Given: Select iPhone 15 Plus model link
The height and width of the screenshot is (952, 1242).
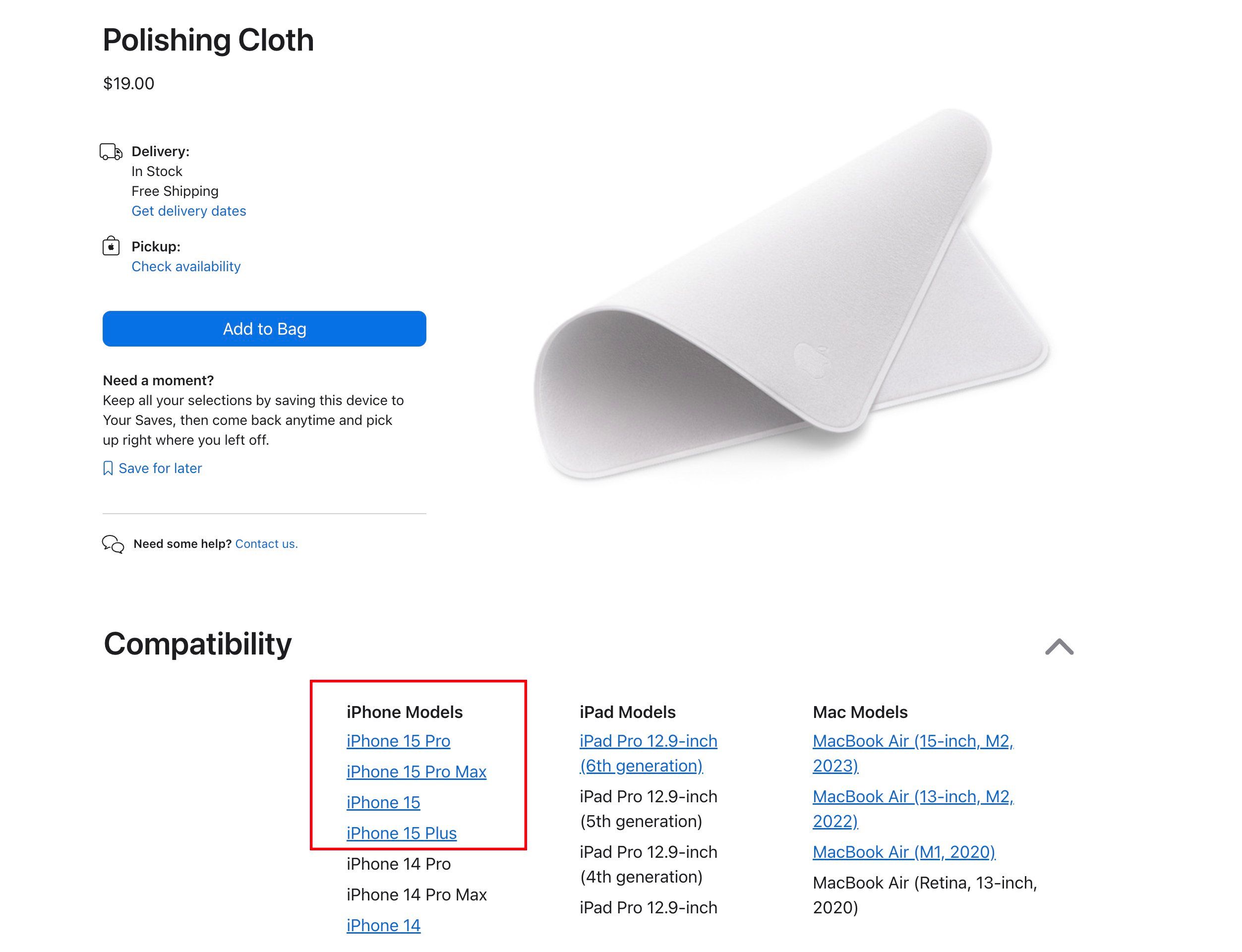Looking at the screenshot, I should pyautogui.click(x=400, y=832).
